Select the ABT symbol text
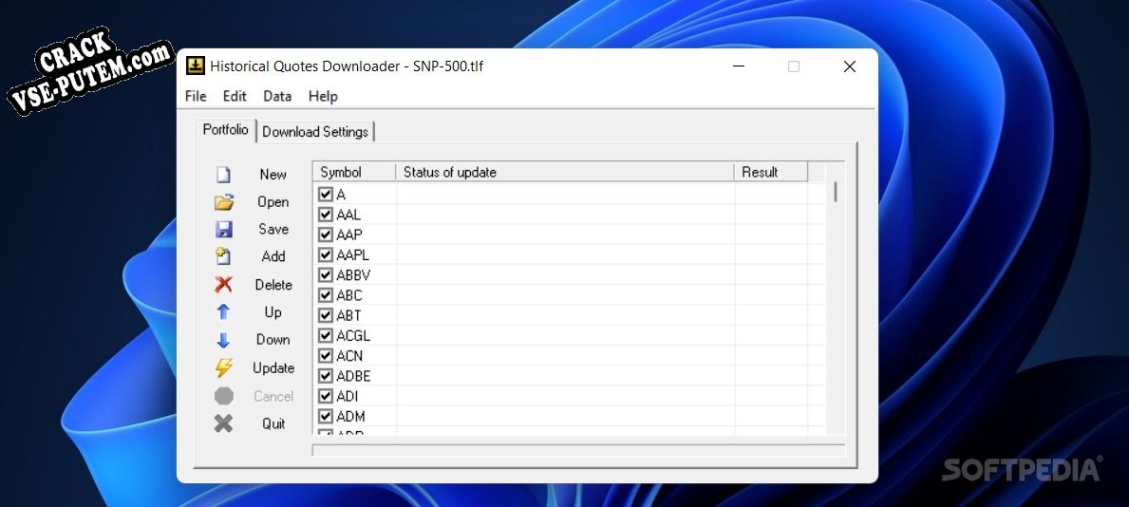 (349, 315)
